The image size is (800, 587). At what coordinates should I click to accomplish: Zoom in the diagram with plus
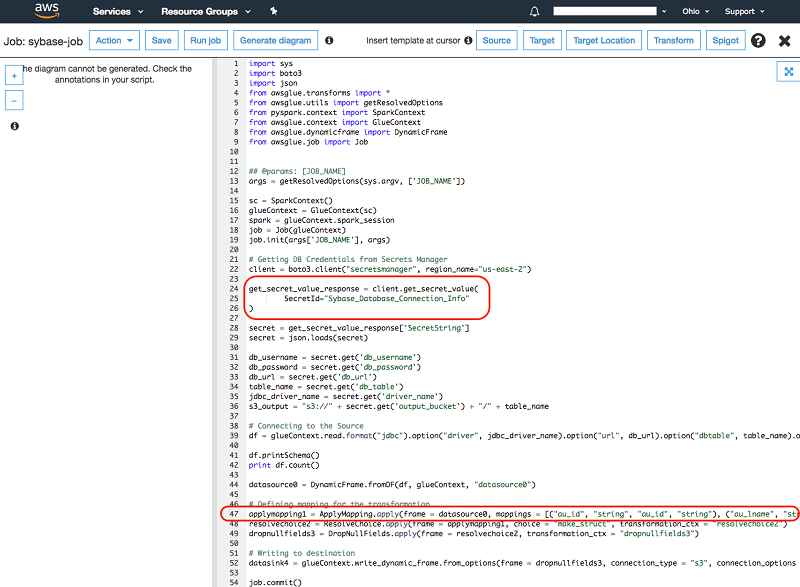14,77
